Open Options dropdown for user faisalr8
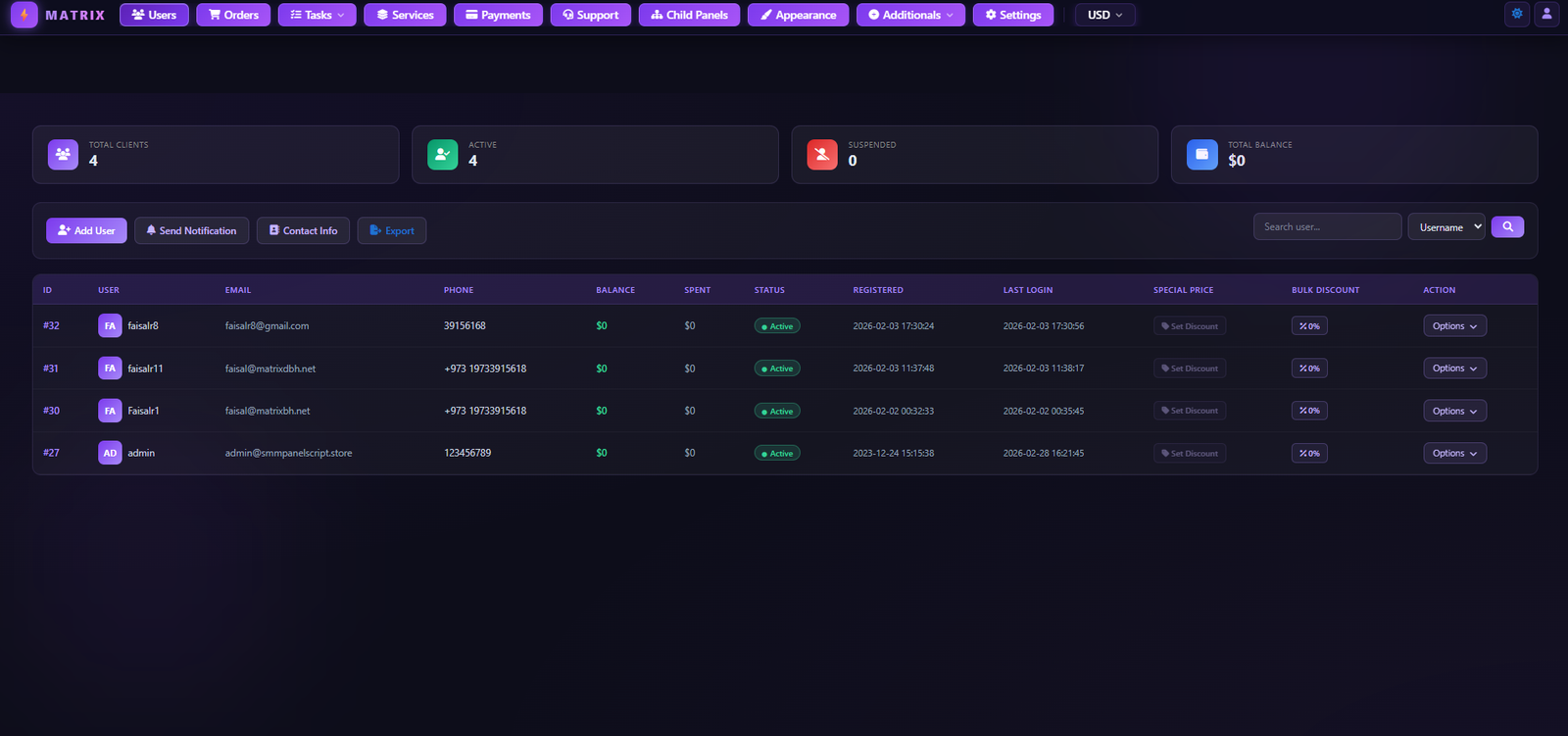1568x736 pixels. (x=1454, y=326)
